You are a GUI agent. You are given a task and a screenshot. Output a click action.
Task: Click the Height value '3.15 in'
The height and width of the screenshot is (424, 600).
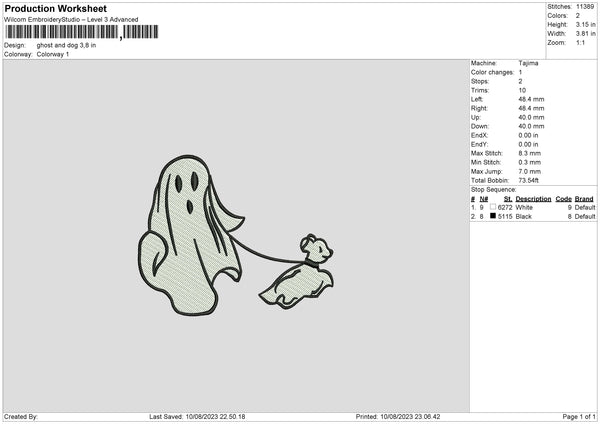585,24
